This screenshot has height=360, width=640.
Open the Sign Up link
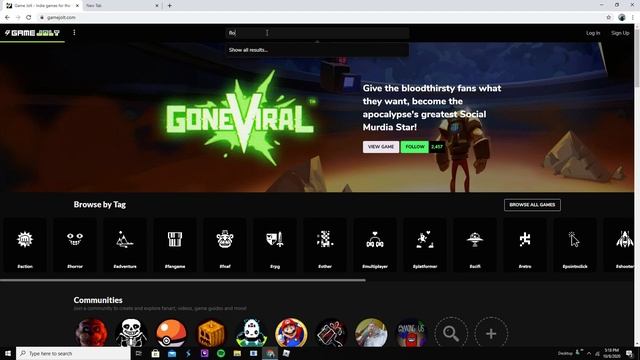pyautogui.click(x=620, y=33)
